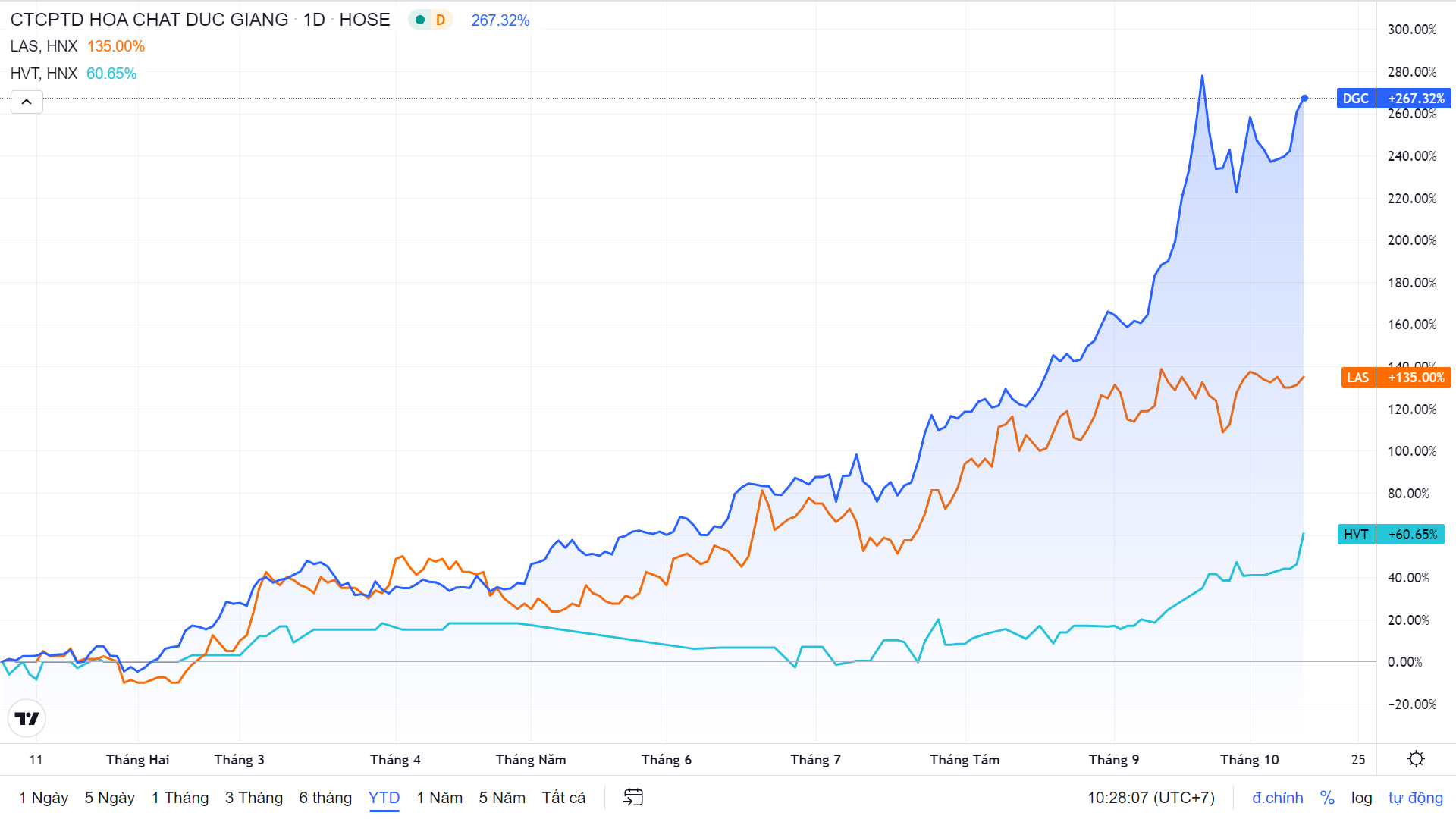This screenshot has height=819, width=1456.
Task: Switch to 6 tháng range
Action: (x=325, y=798)
